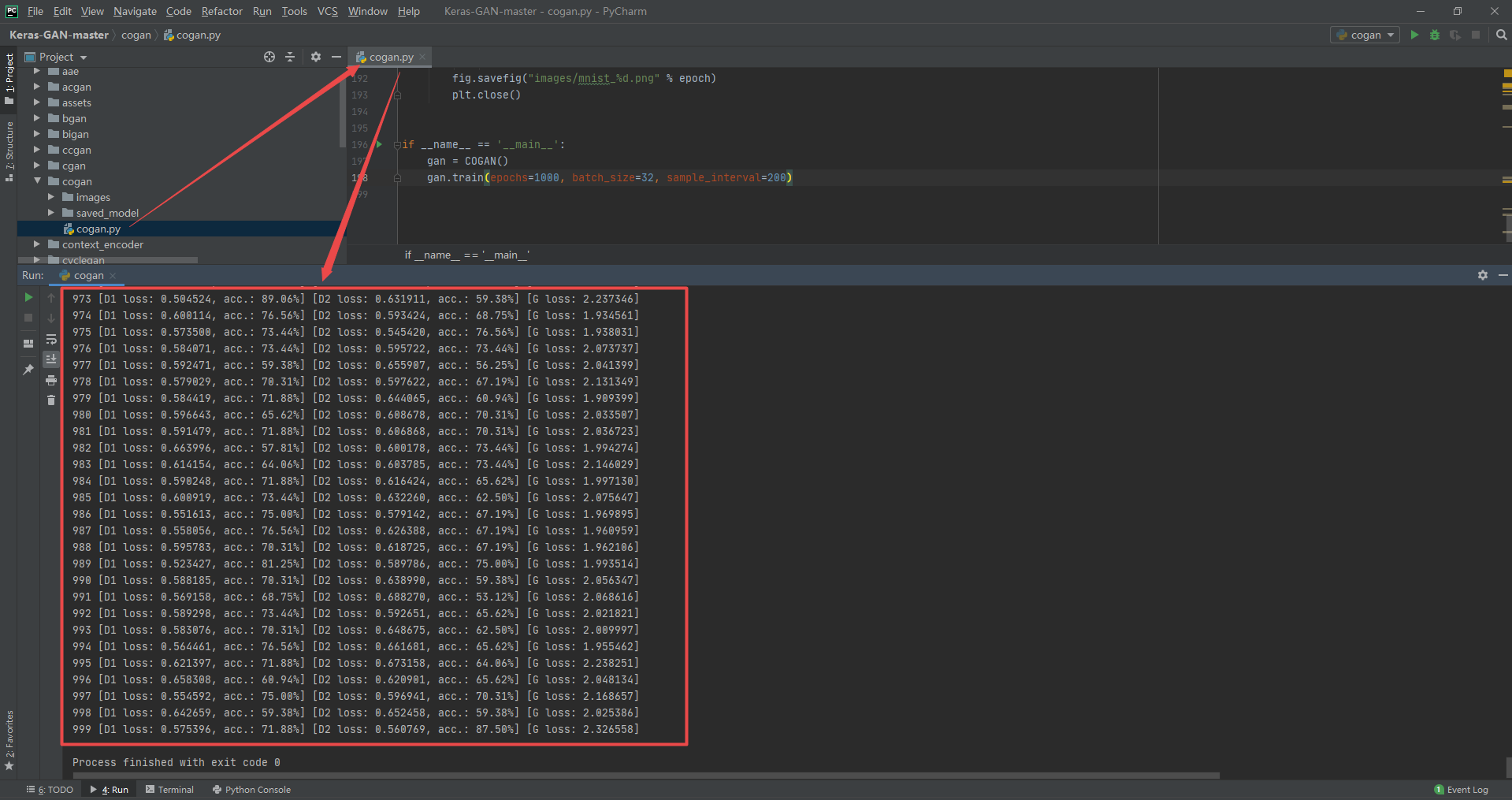1512x800 pixels.
Task: Click the top toolbar Stop square
Action: [x=1476, y=35]
